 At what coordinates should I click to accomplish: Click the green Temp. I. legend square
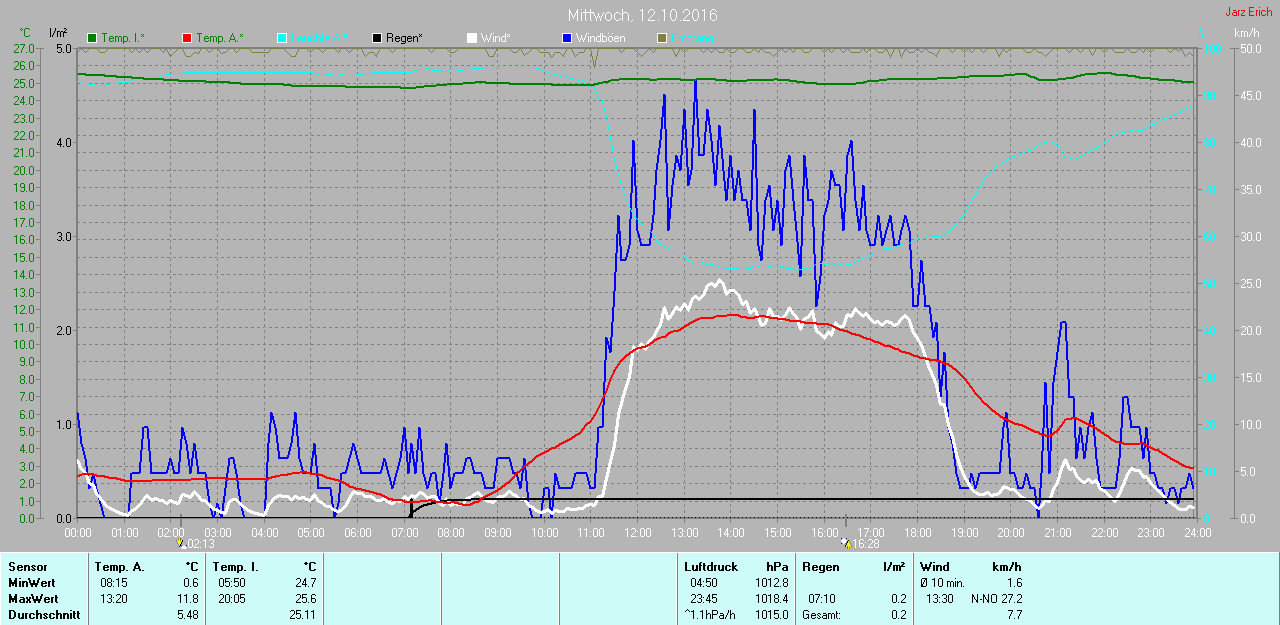(92, 38)
